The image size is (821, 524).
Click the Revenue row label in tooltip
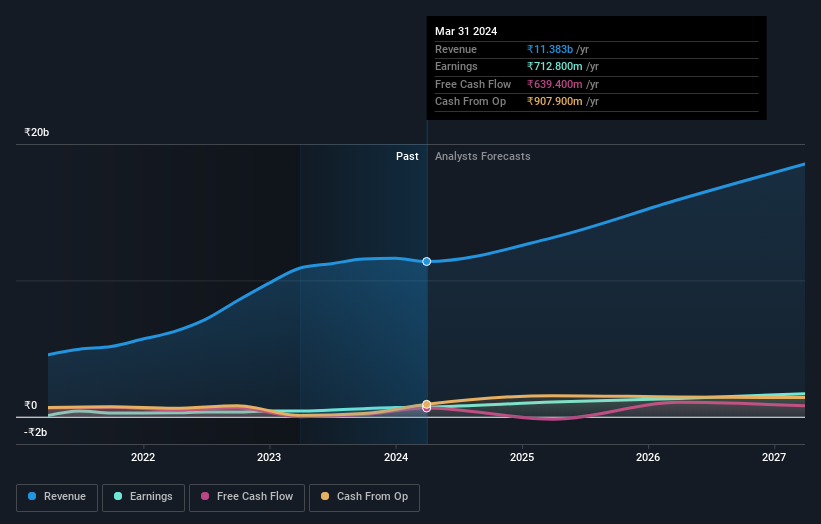point(456,49)
